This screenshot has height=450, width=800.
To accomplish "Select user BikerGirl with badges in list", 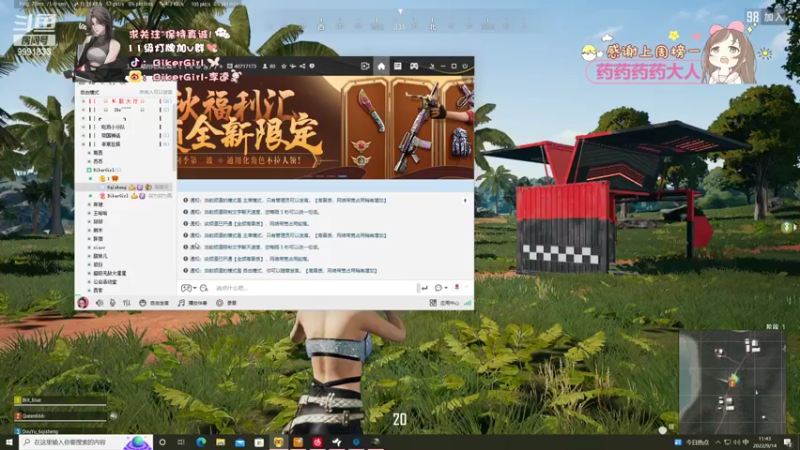I will [118, 196].
